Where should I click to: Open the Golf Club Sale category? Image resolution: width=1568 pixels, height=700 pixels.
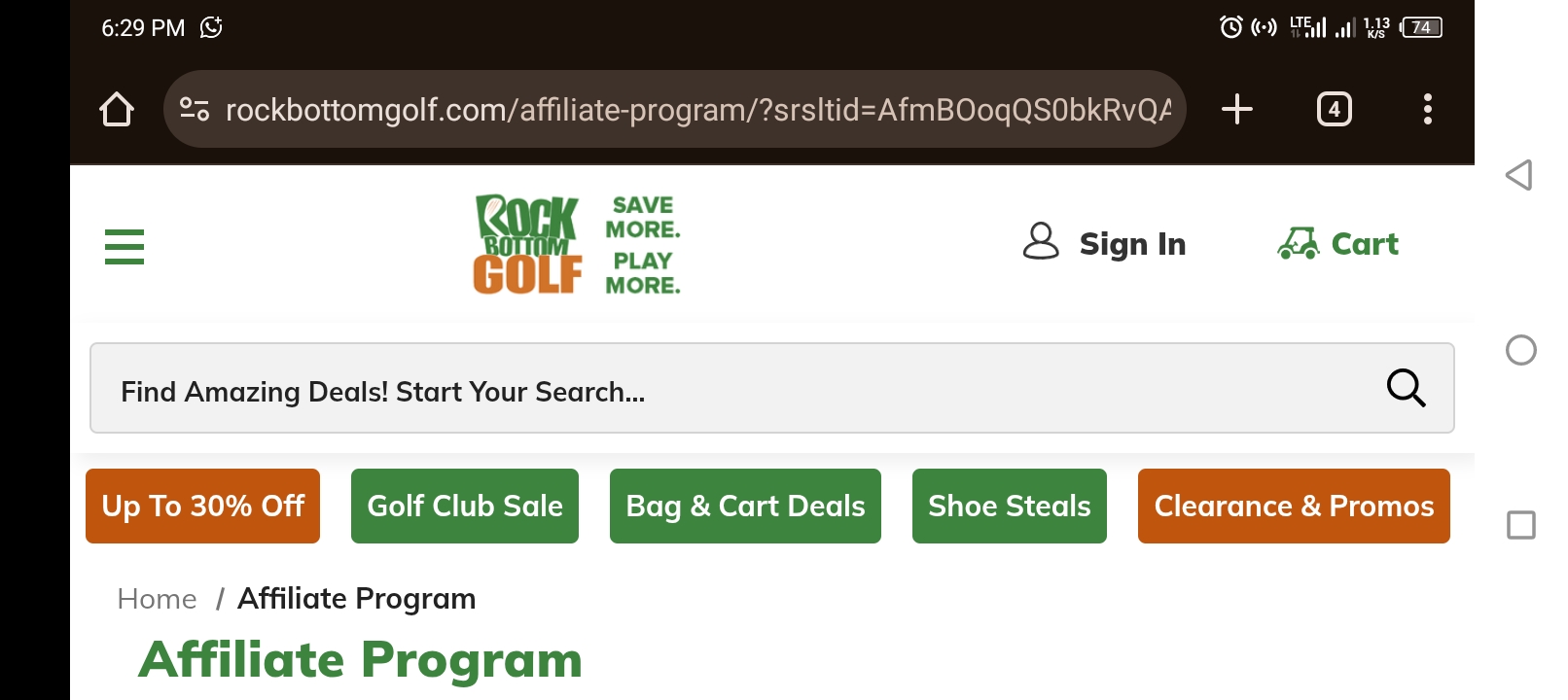tap(465, 506)
